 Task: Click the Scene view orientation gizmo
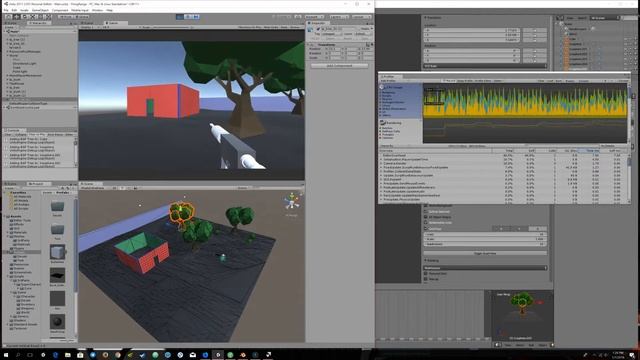click(x=292, y=202)
